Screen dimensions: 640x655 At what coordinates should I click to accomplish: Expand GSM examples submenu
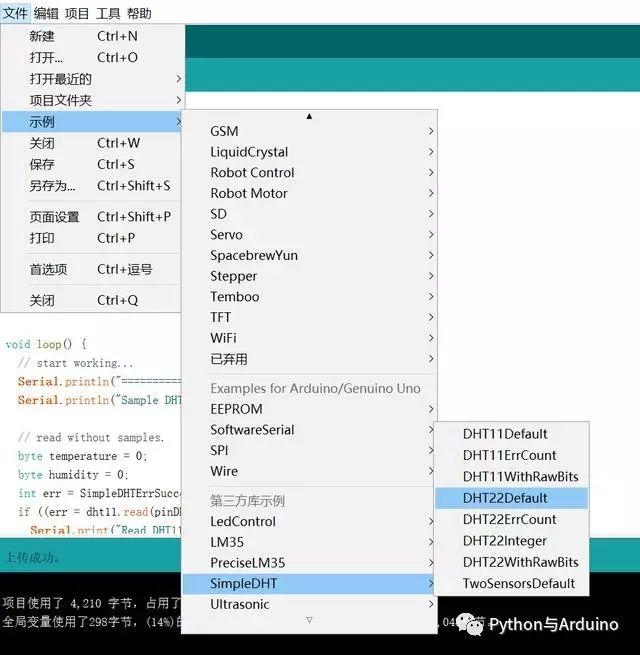(310, 131)
